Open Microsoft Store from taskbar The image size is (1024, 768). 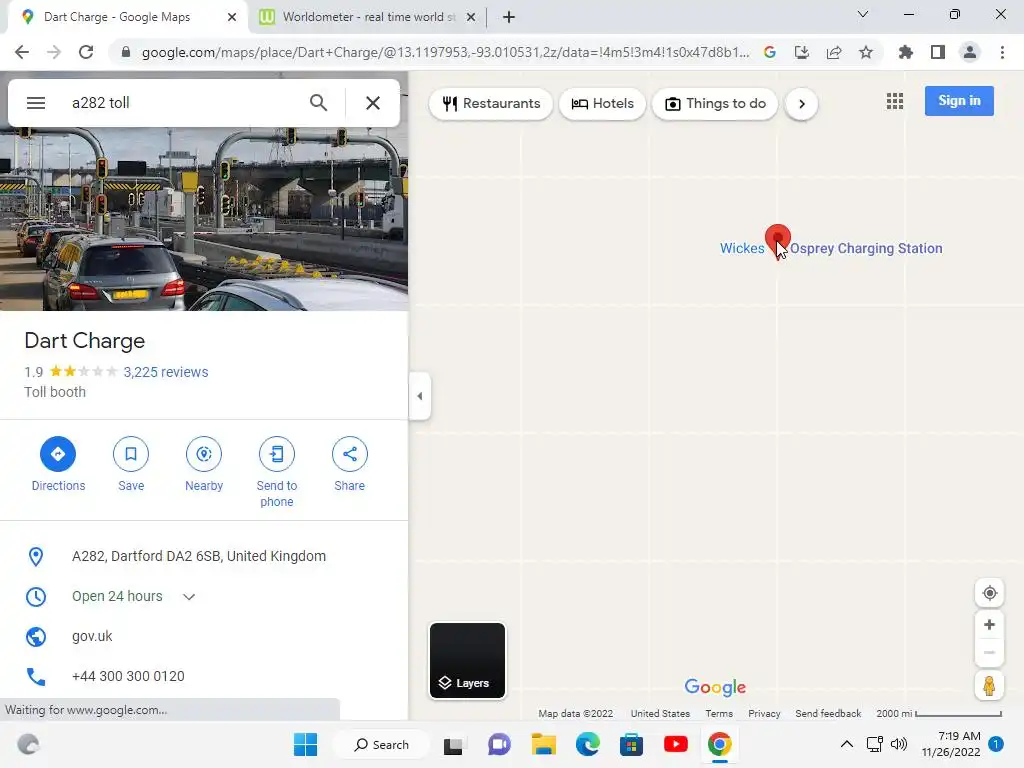[632, 744]
